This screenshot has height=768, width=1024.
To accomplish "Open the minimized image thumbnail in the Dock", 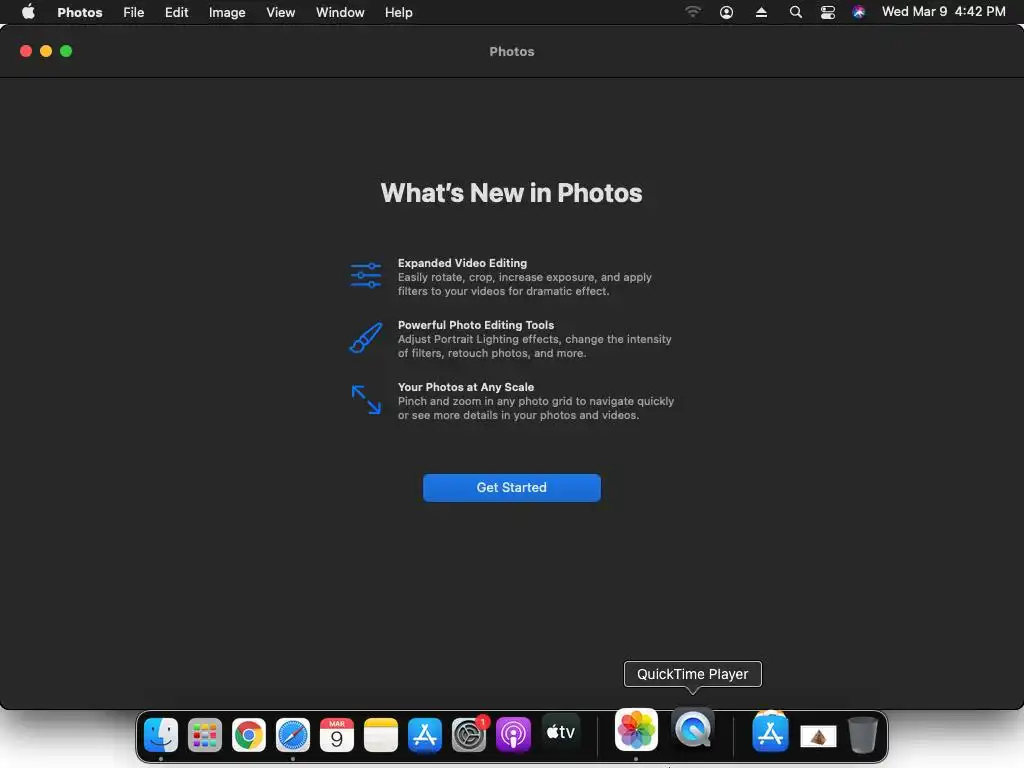I will click(x=818, y=736).
